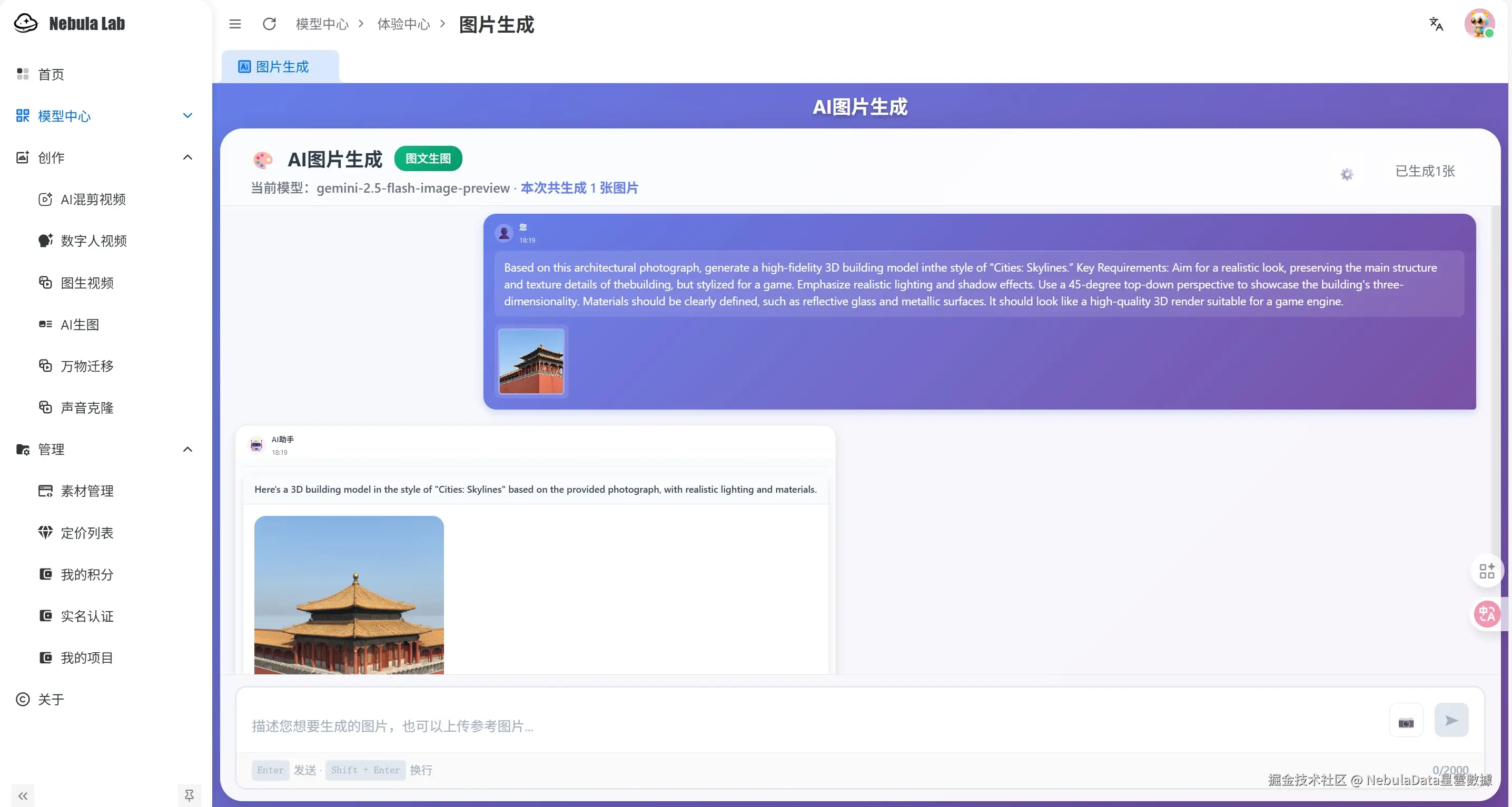Collapse the 管理 menu section
Screen dimensions: 1512x807
click(x=187, y=450)
